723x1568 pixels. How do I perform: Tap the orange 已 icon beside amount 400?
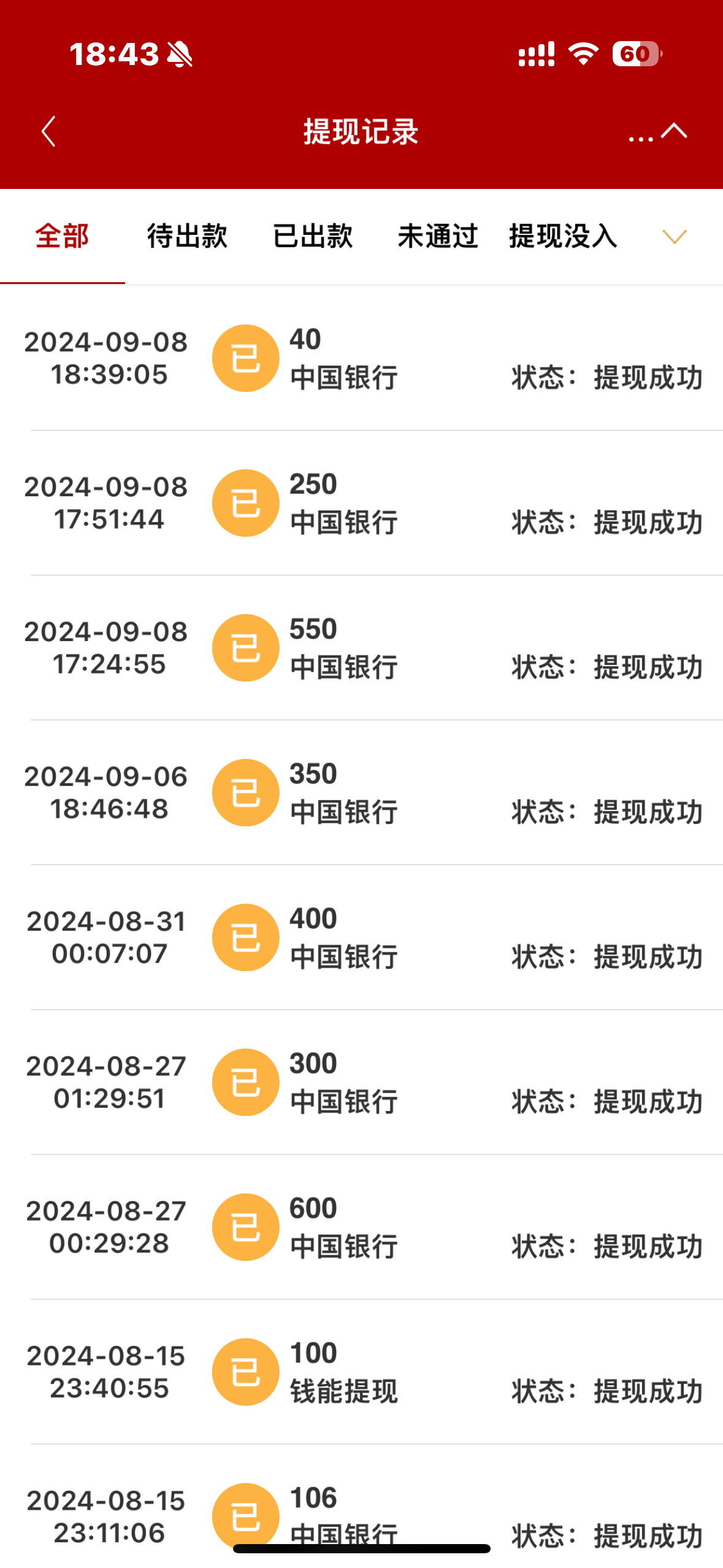pos(245,937)
